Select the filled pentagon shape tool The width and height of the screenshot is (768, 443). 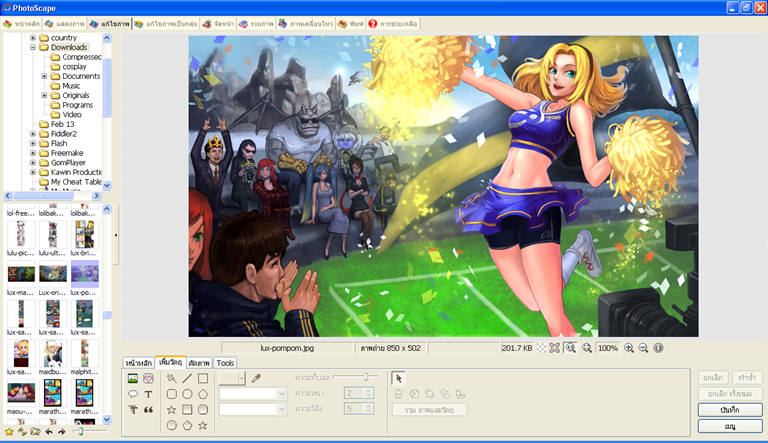click(187, 425)
